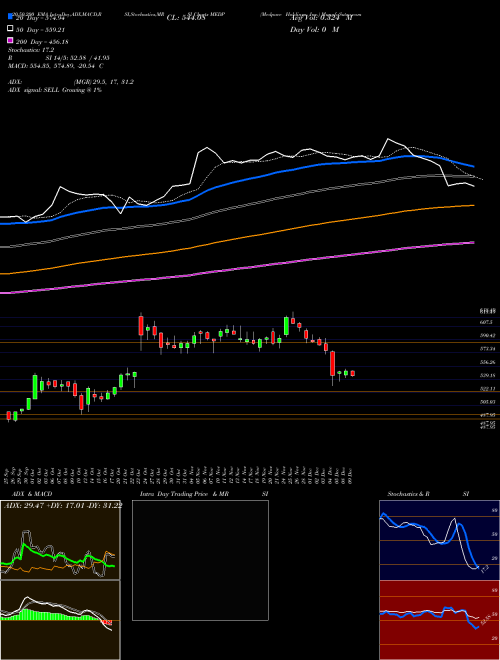Open the MACD histogram panel
The image size is (500, 660).
tap(60, 620)
